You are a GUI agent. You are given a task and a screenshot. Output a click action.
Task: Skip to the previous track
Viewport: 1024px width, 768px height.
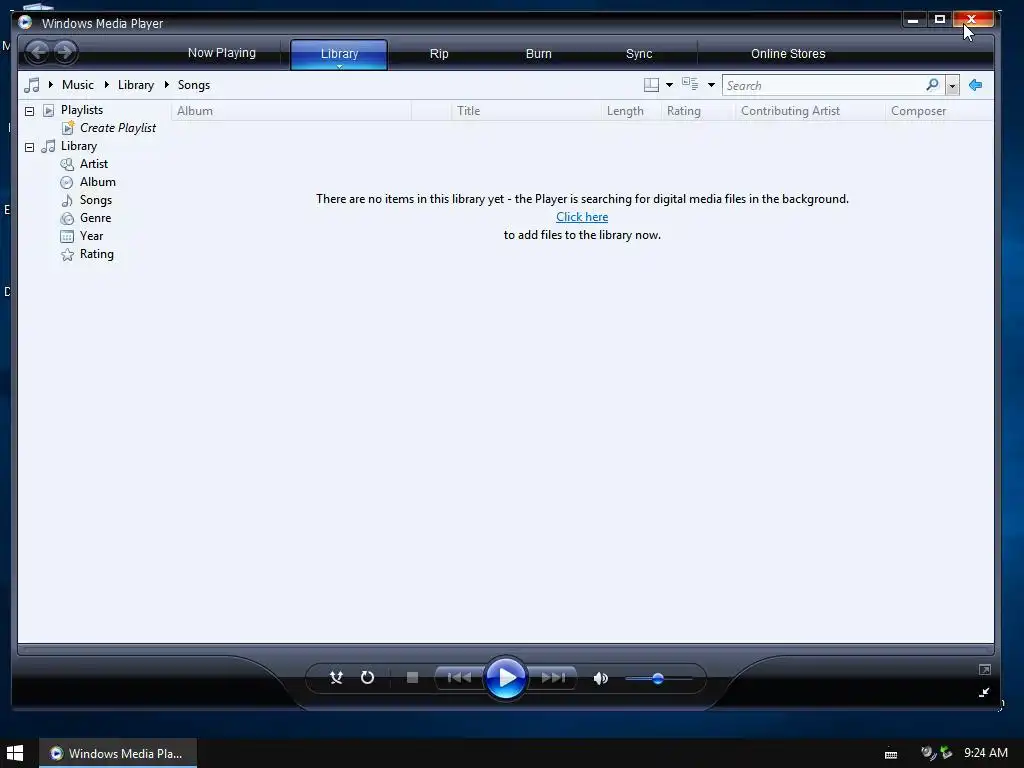460,678
